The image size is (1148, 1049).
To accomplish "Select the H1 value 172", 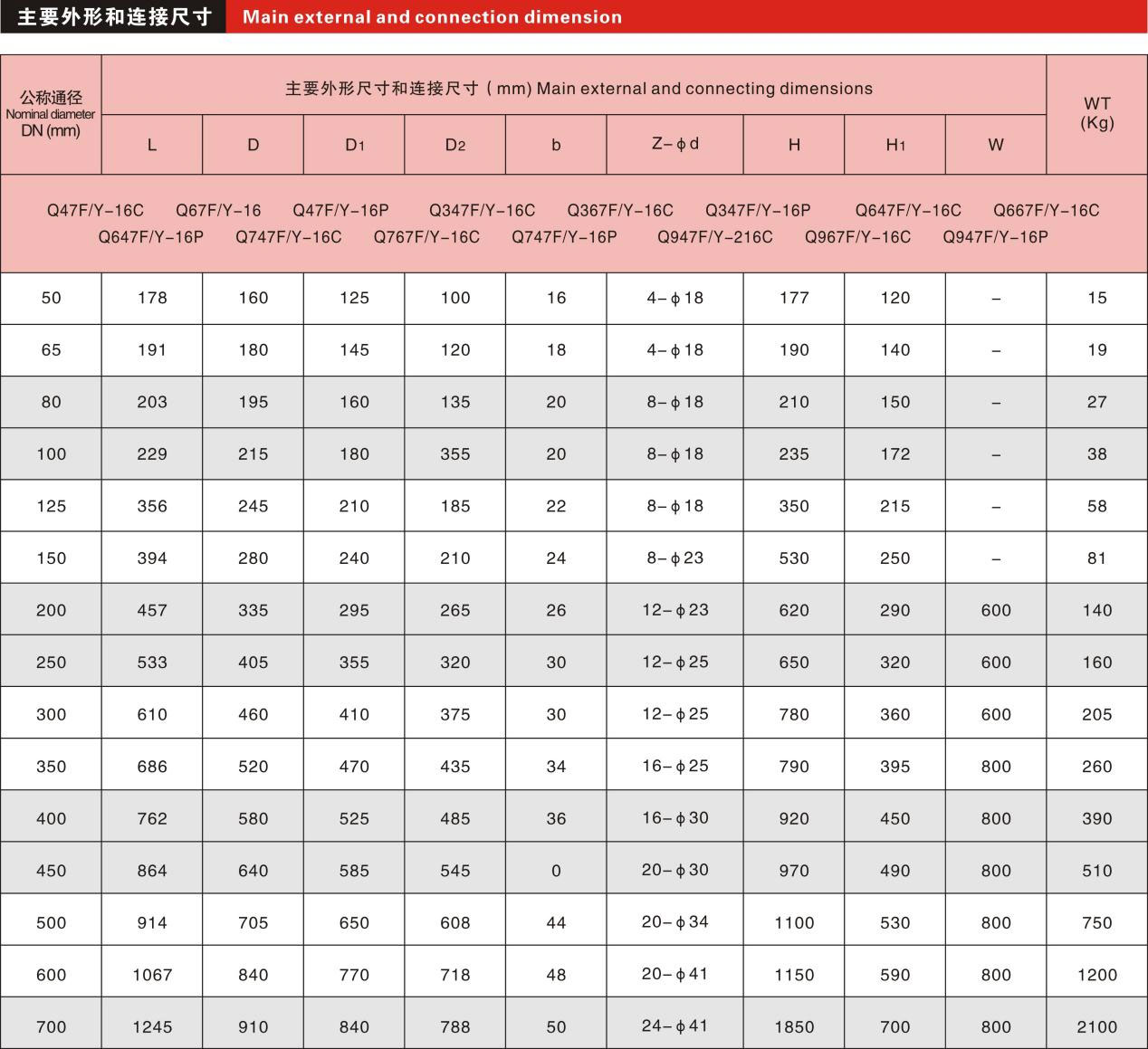I will (x=894, y=454).
